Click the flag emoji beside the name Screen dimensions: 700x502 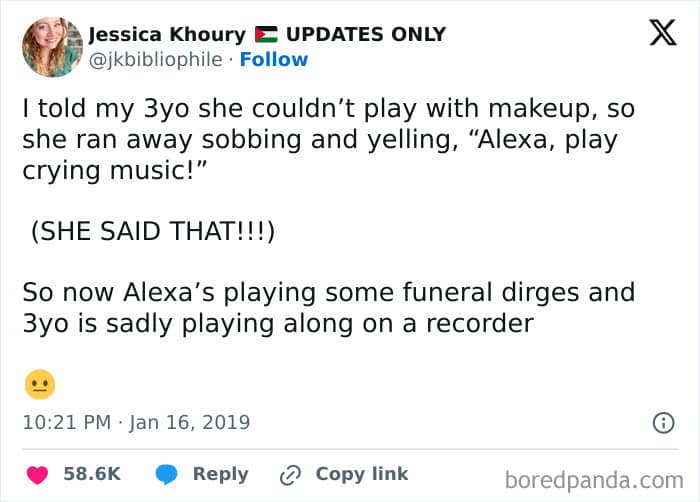click(265, 35)
